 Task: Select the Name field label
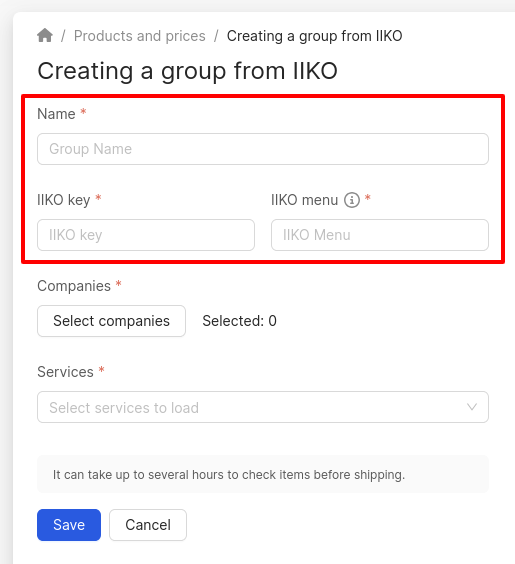[56, 114]
